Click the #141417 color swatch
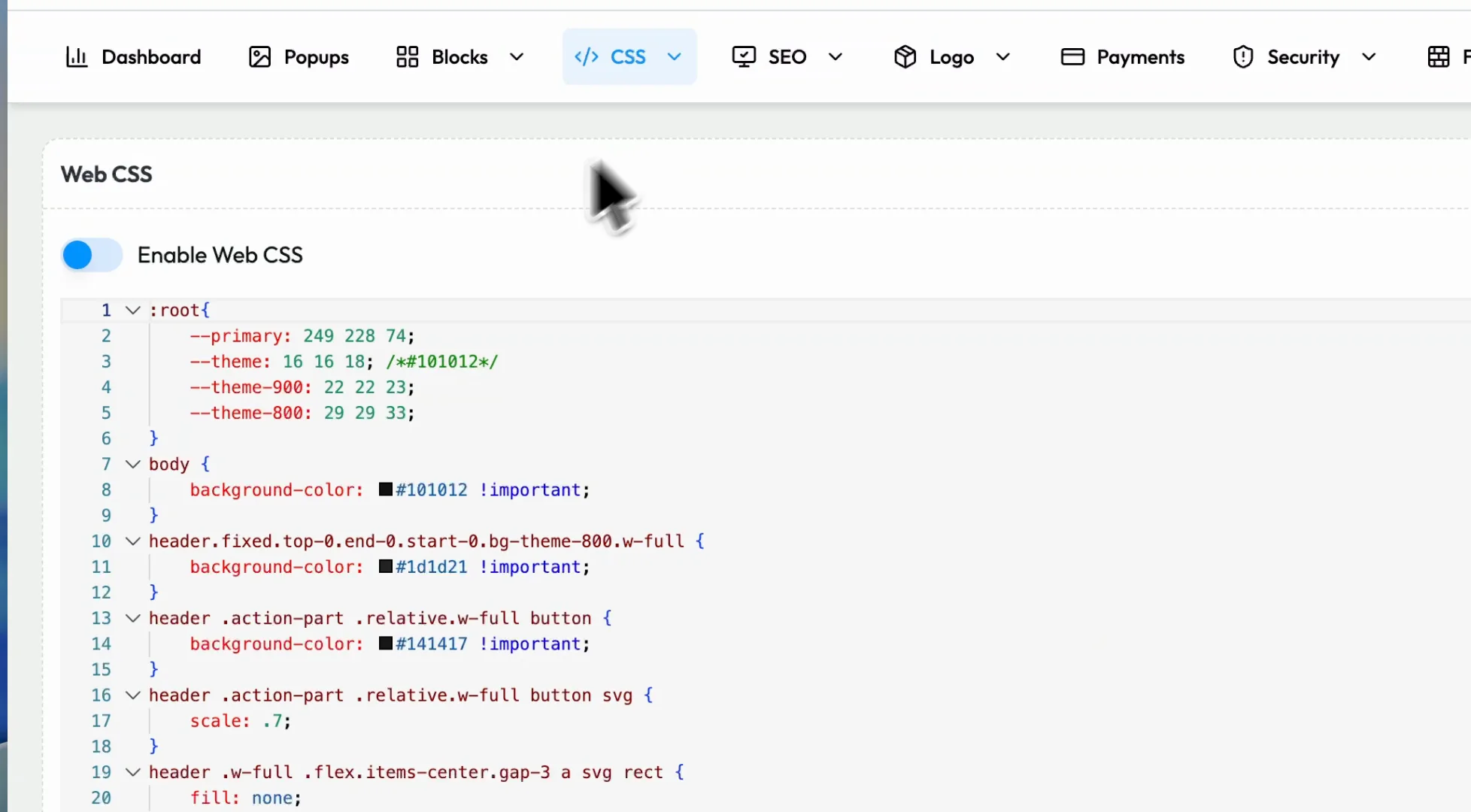This screenshot has width=1471, height=812. pos(386,643)
